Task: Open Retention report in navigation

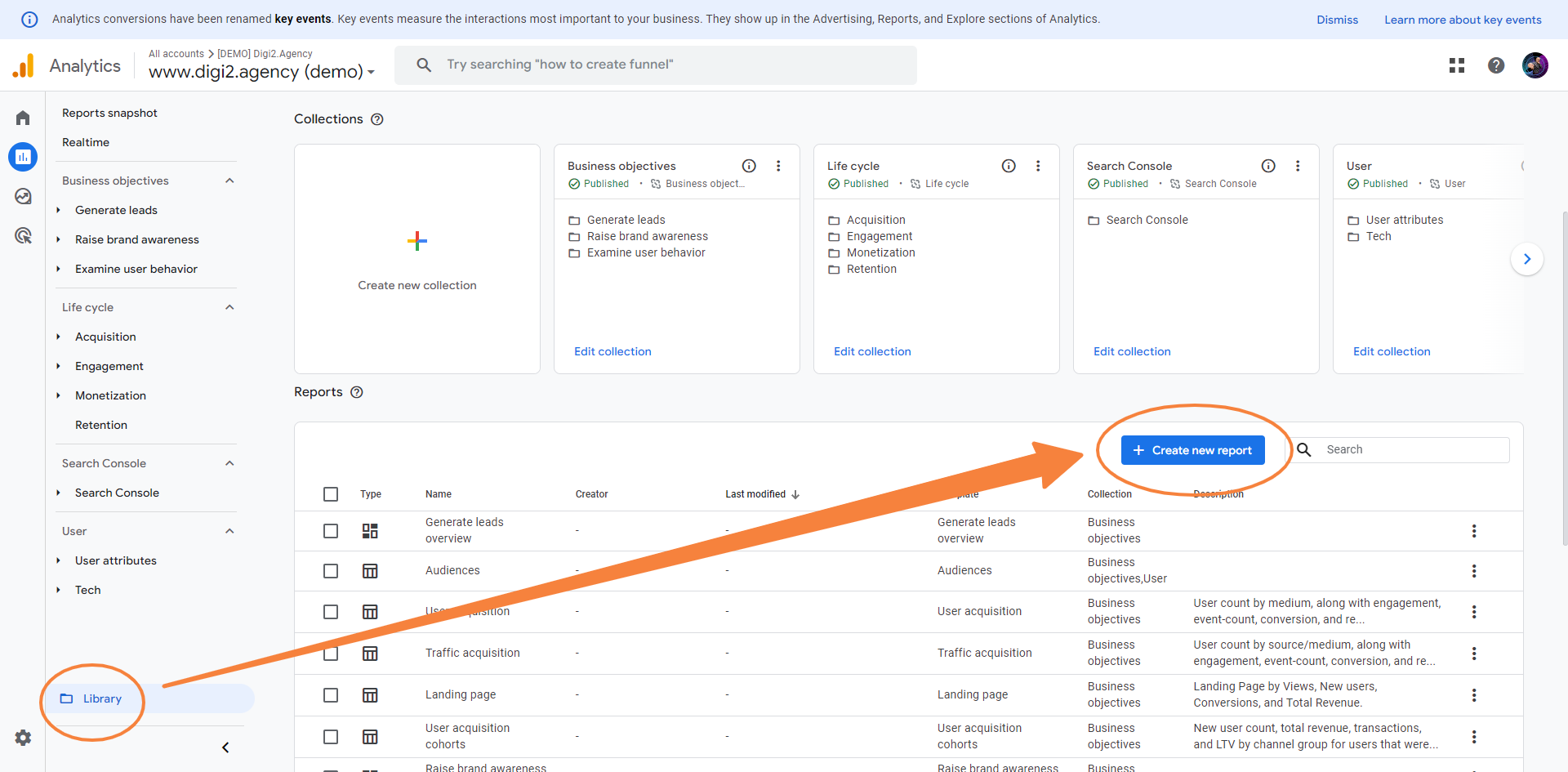Action: 101,425
